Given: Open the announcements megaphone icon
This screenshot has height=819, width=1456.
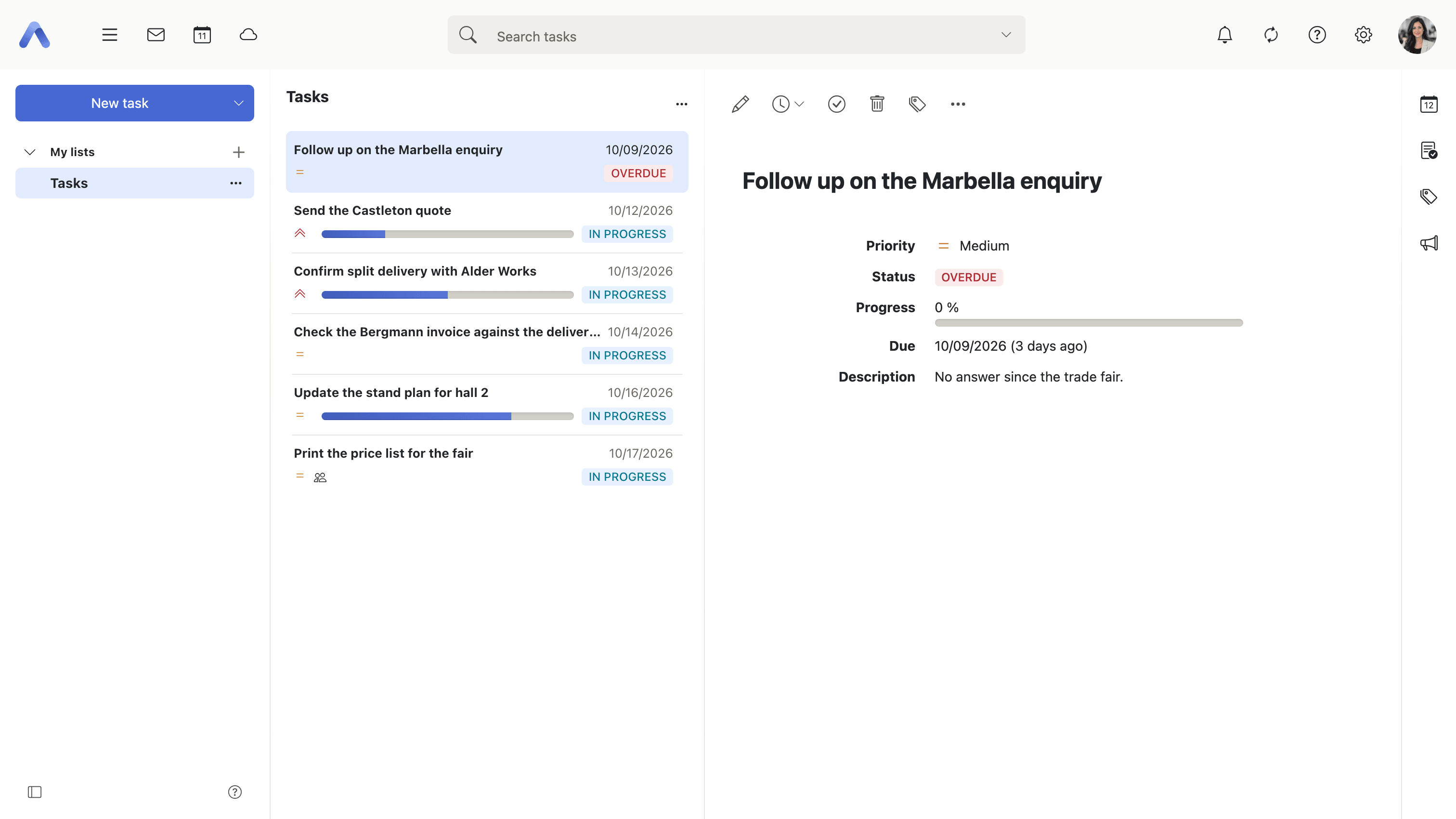Looking at the screenshot, I should (x=1429, y=243).
